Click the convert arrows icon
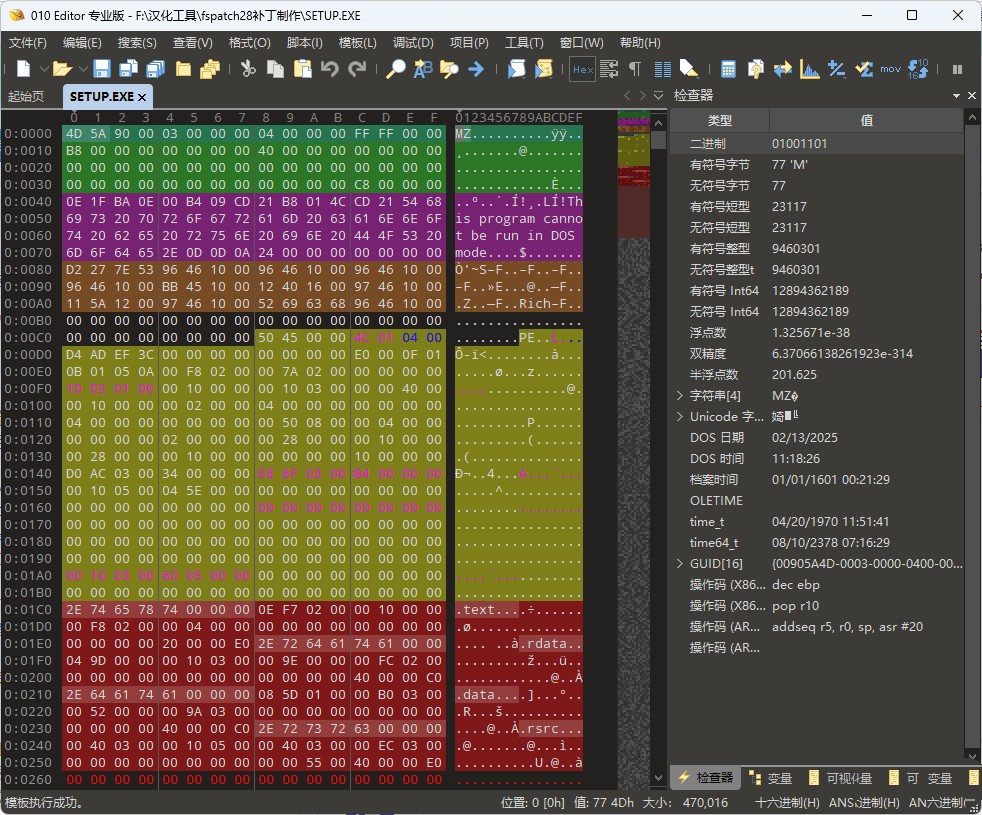 [782, 68]
